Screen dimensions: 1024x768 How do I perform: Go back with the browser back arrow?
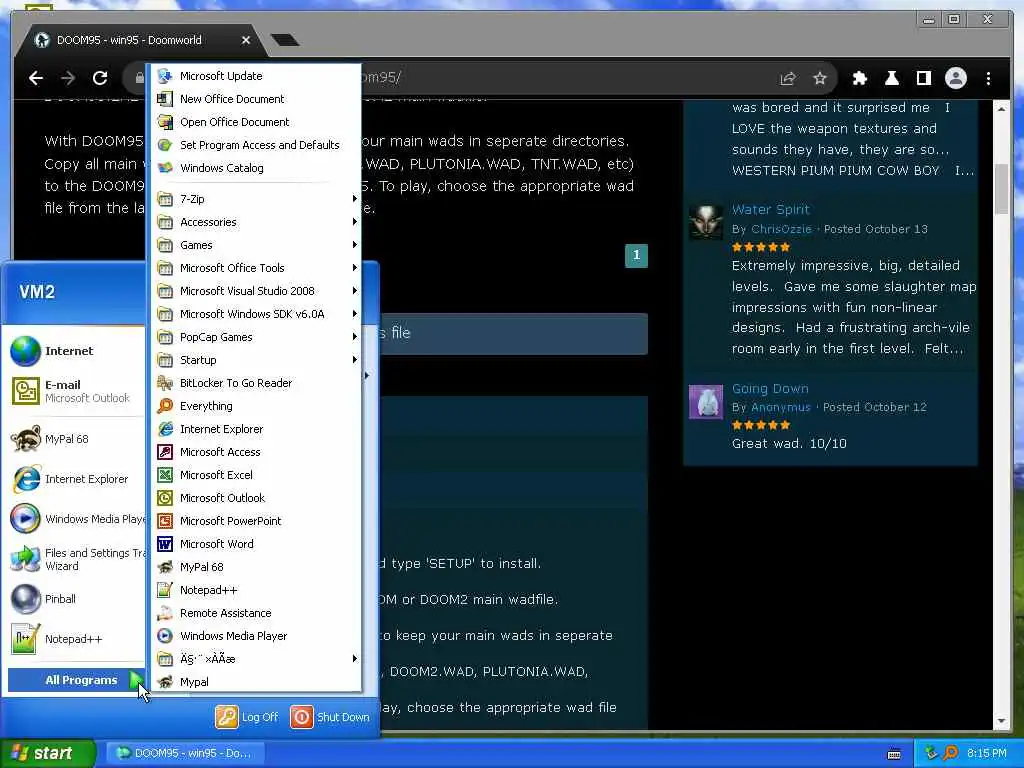[36, 78]
